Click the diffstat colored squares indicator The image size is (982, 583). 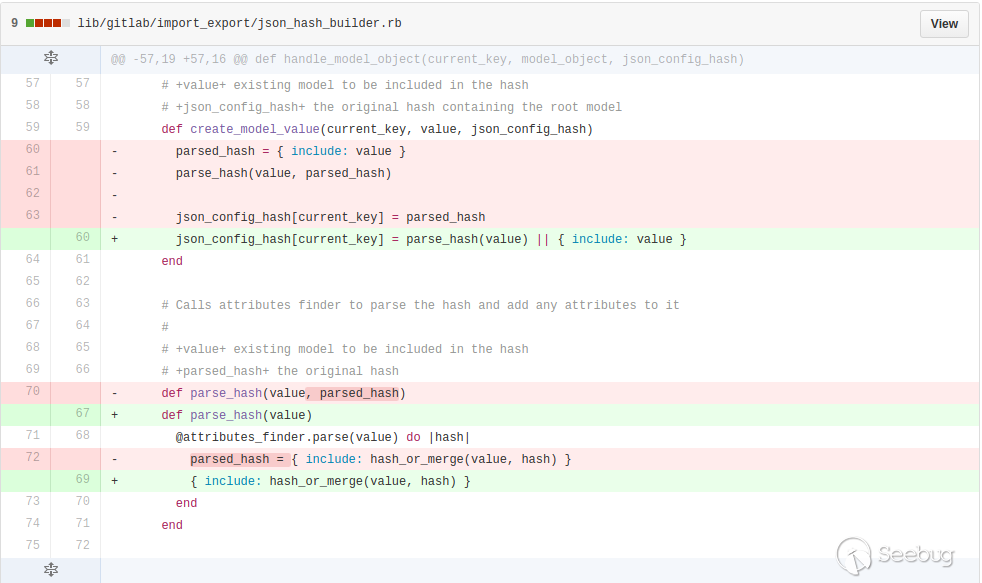tap(47, 23)
